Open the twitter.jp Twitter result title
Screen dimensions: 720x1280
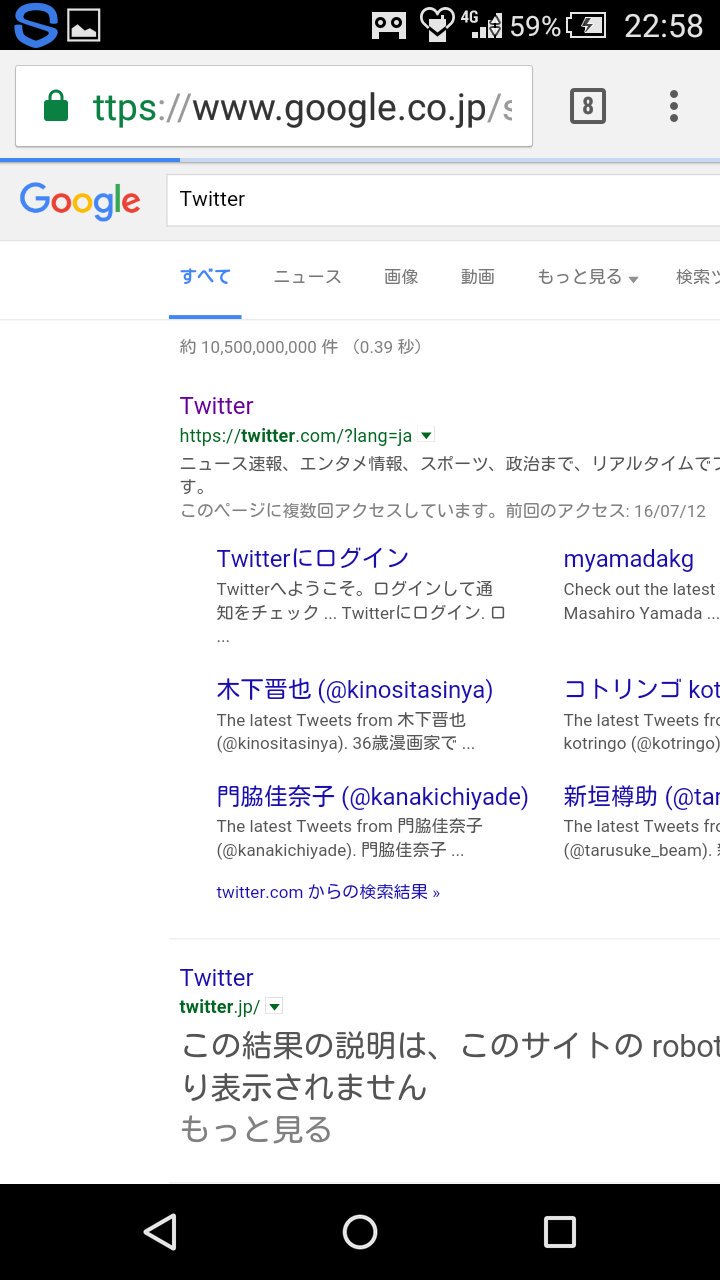pos(216,977)
